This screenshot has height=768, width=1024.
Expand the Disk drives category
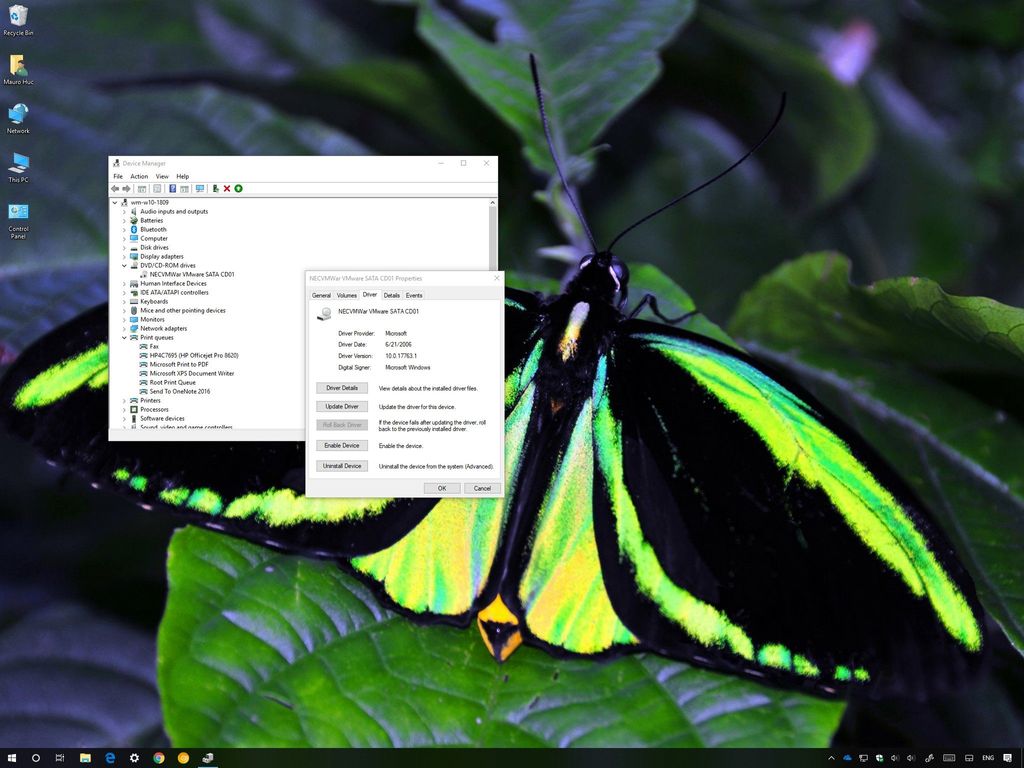click(x=124, y=247)
